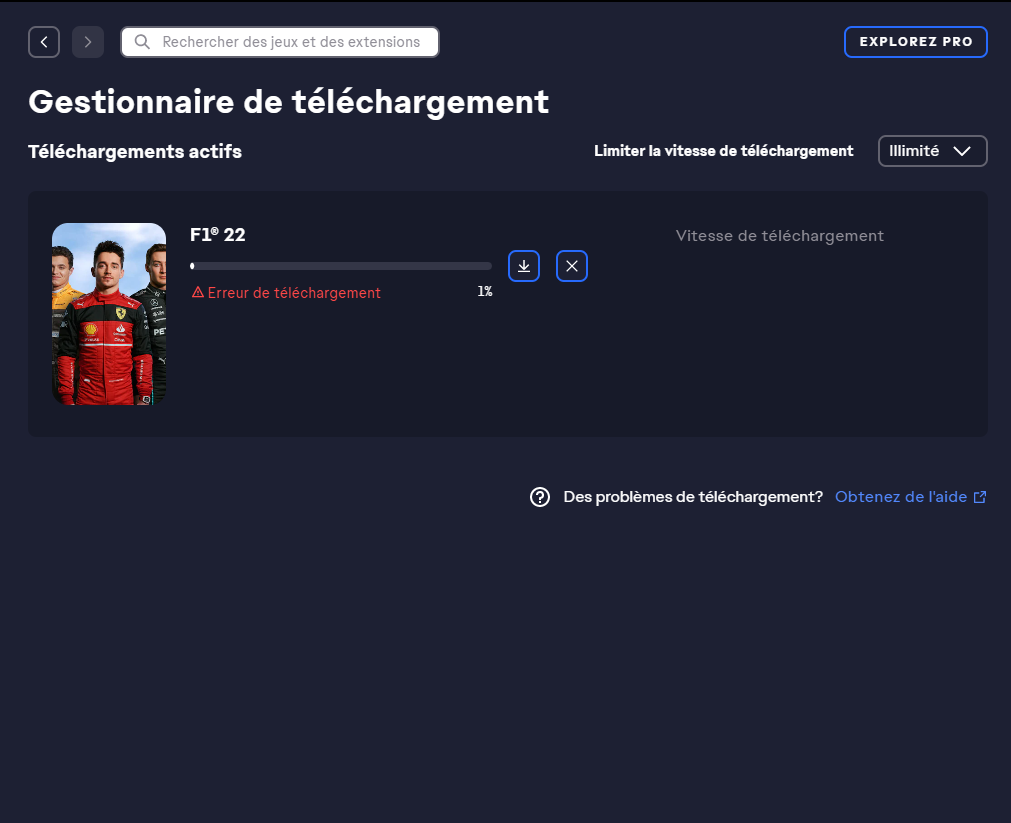This screenshot has height=823, width=1011.
Task: Cancel the F1 22 download with the X button
Action: point(572,266)
